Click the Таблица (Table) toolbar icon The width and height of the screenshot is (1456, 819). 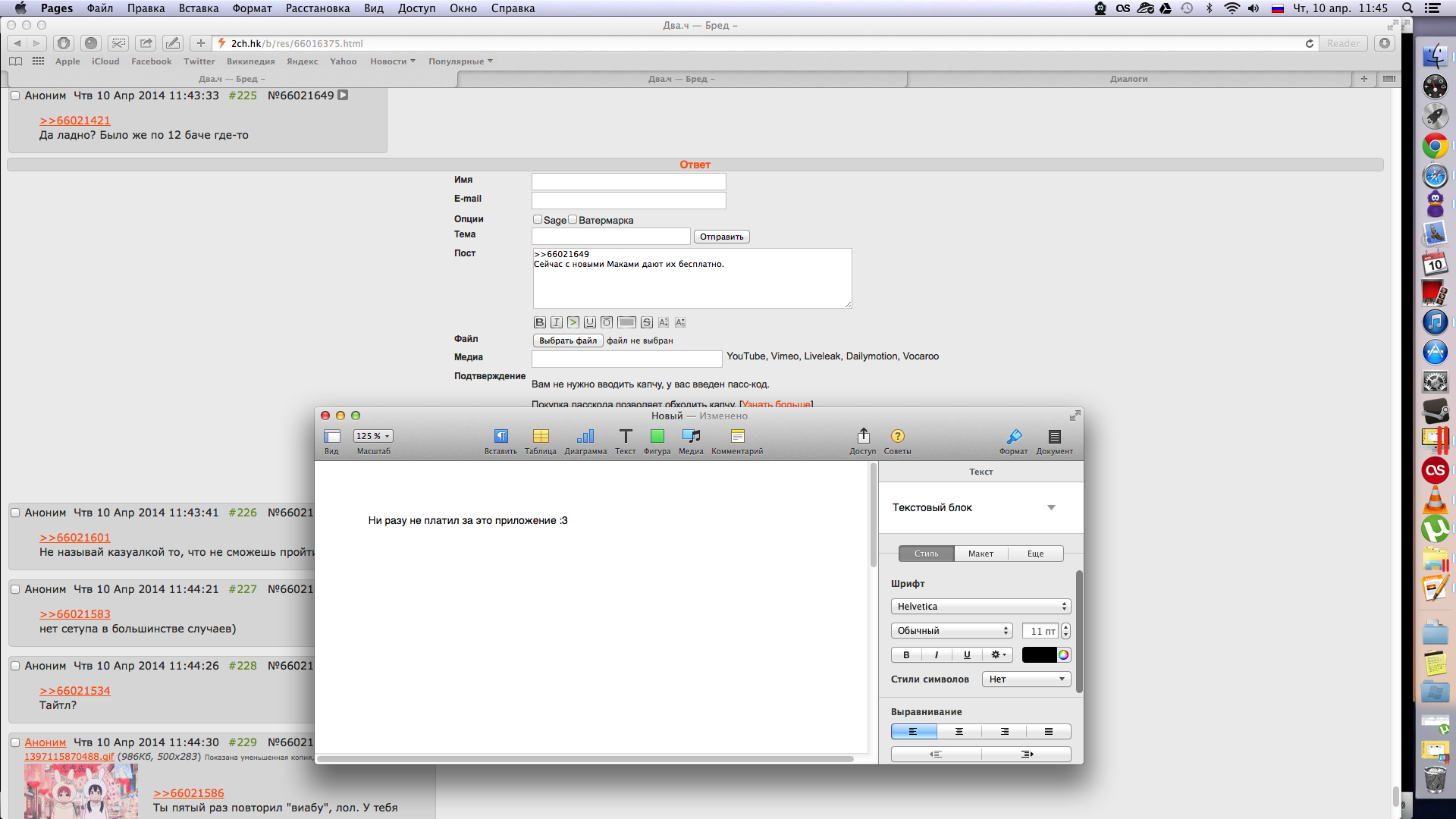point(540,437)
